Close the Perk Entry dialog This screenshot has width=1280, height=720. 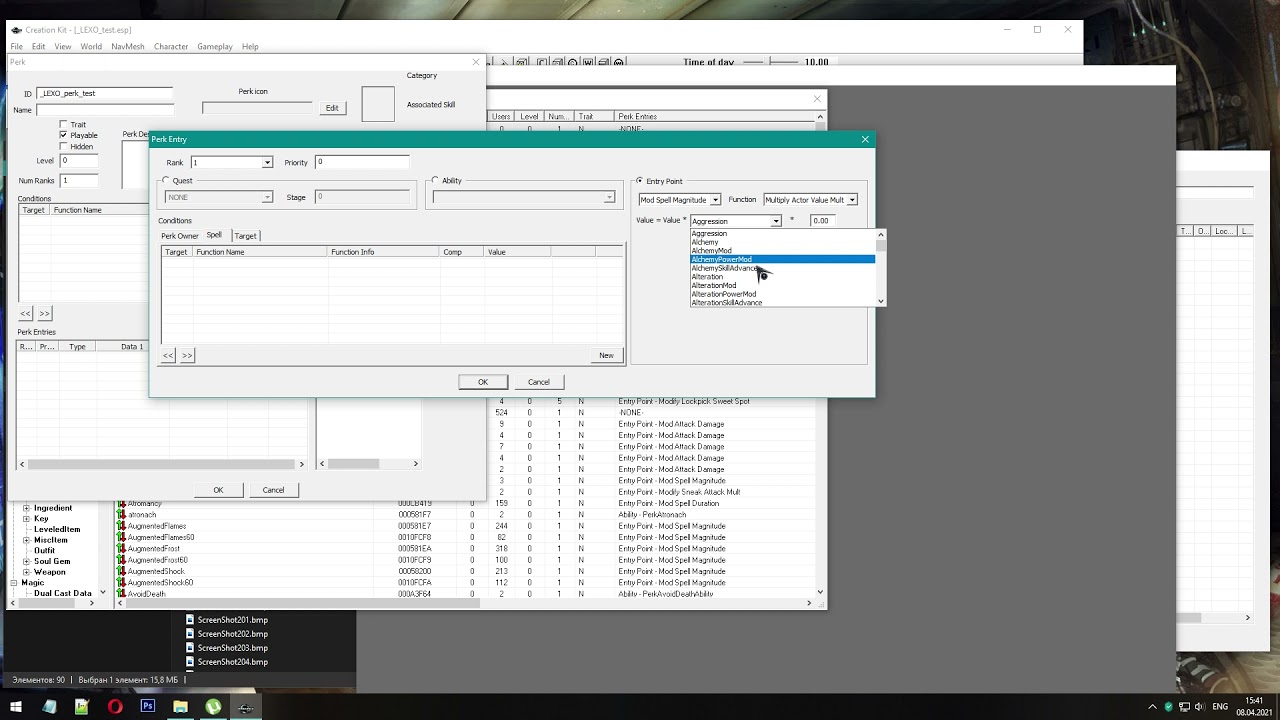coord(865,139)
